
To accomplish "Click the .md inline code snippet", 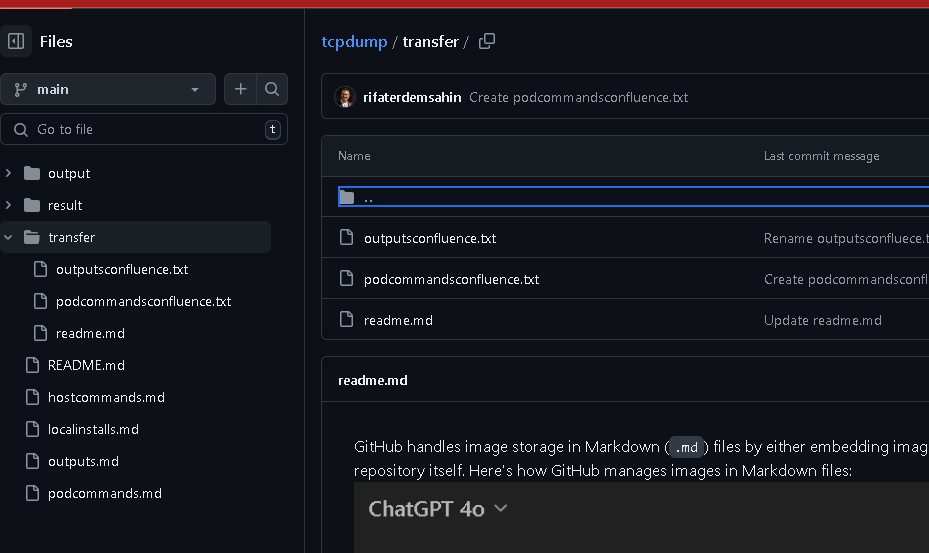I will [686, 447].
